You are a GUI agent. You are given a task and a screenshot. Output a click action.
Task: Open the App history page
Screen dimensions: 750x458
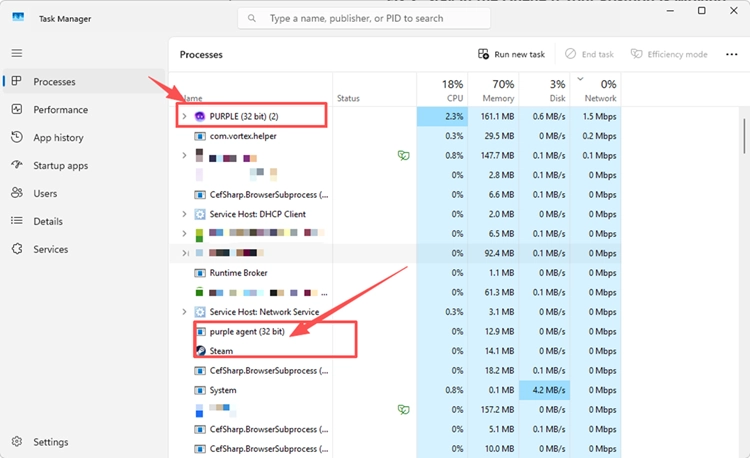pyautogui.click(x=85, y=138)
